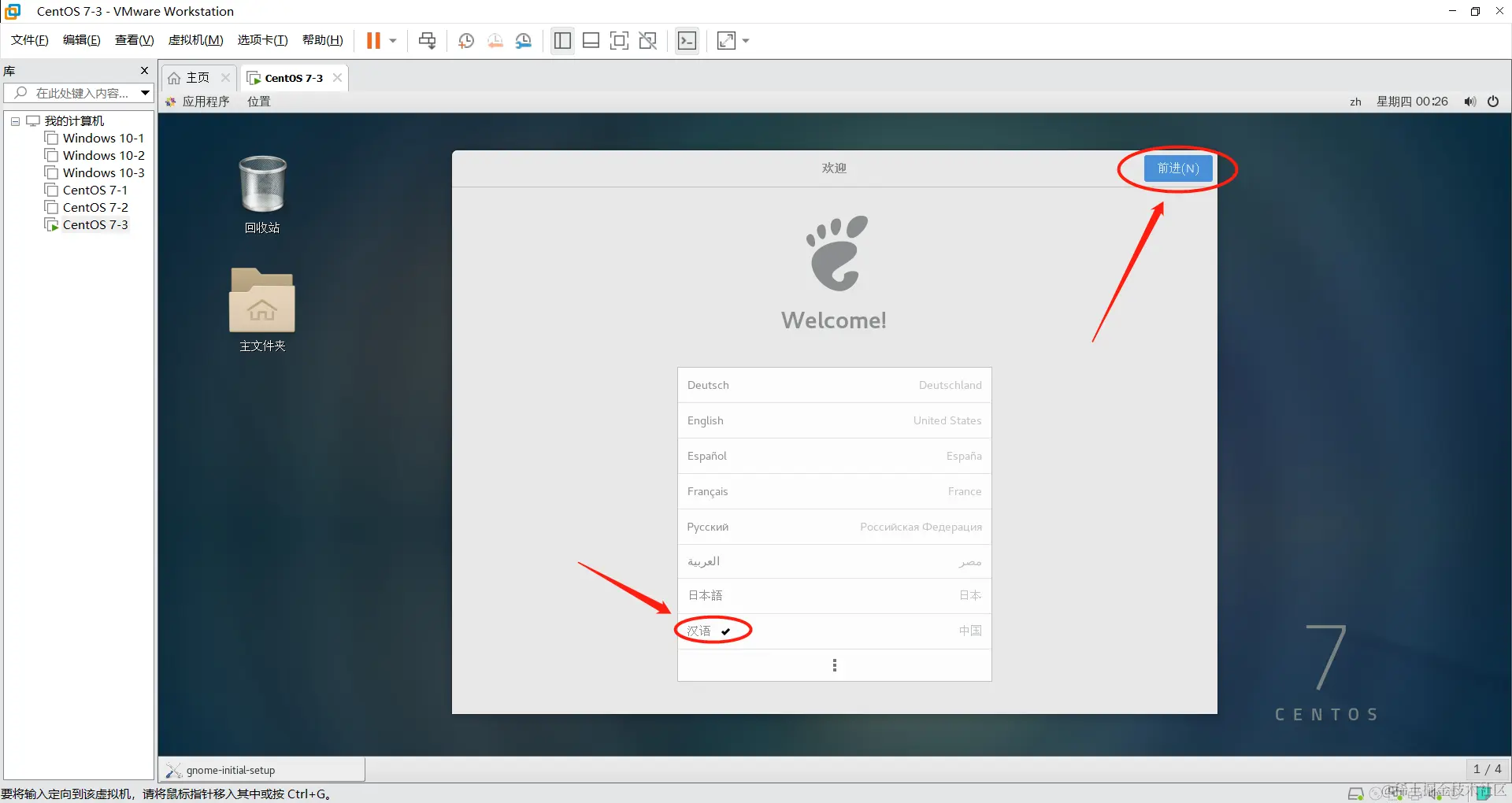Select the Français language row
Image resolution: width=1512 pixels, height=803 pixels.
click(834, 491)
